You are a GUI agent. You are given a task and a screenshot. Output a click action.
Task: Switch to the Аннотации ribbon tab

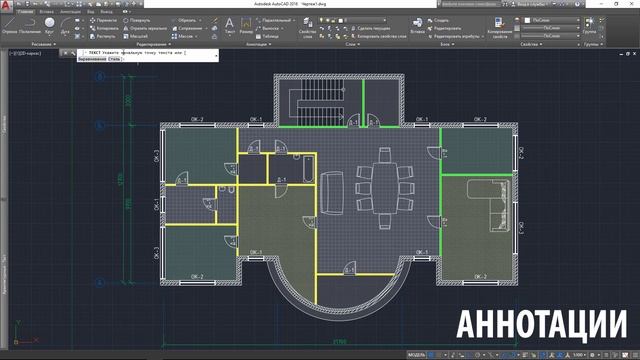point(70,12)
